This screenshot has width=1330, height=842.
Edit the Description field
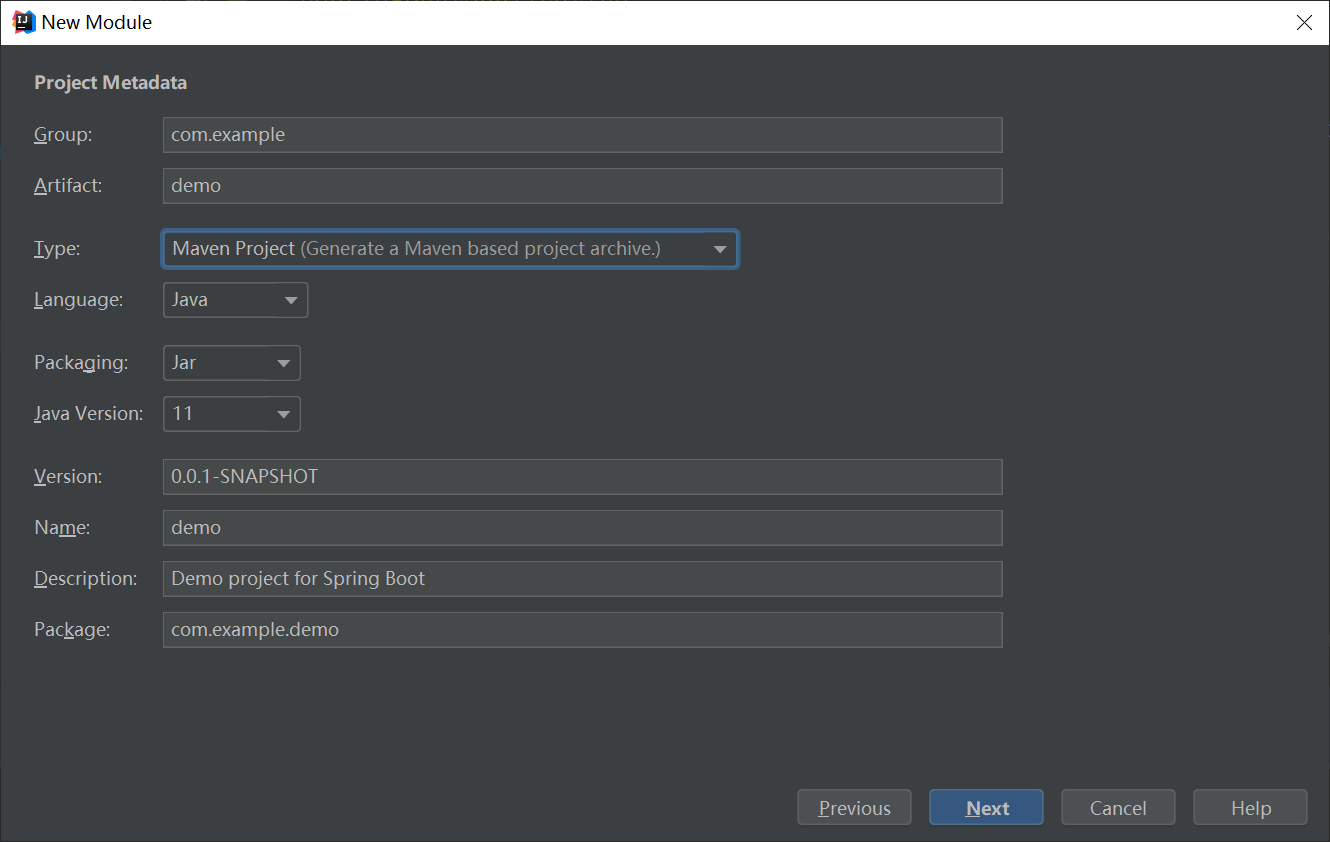point(582,579)
